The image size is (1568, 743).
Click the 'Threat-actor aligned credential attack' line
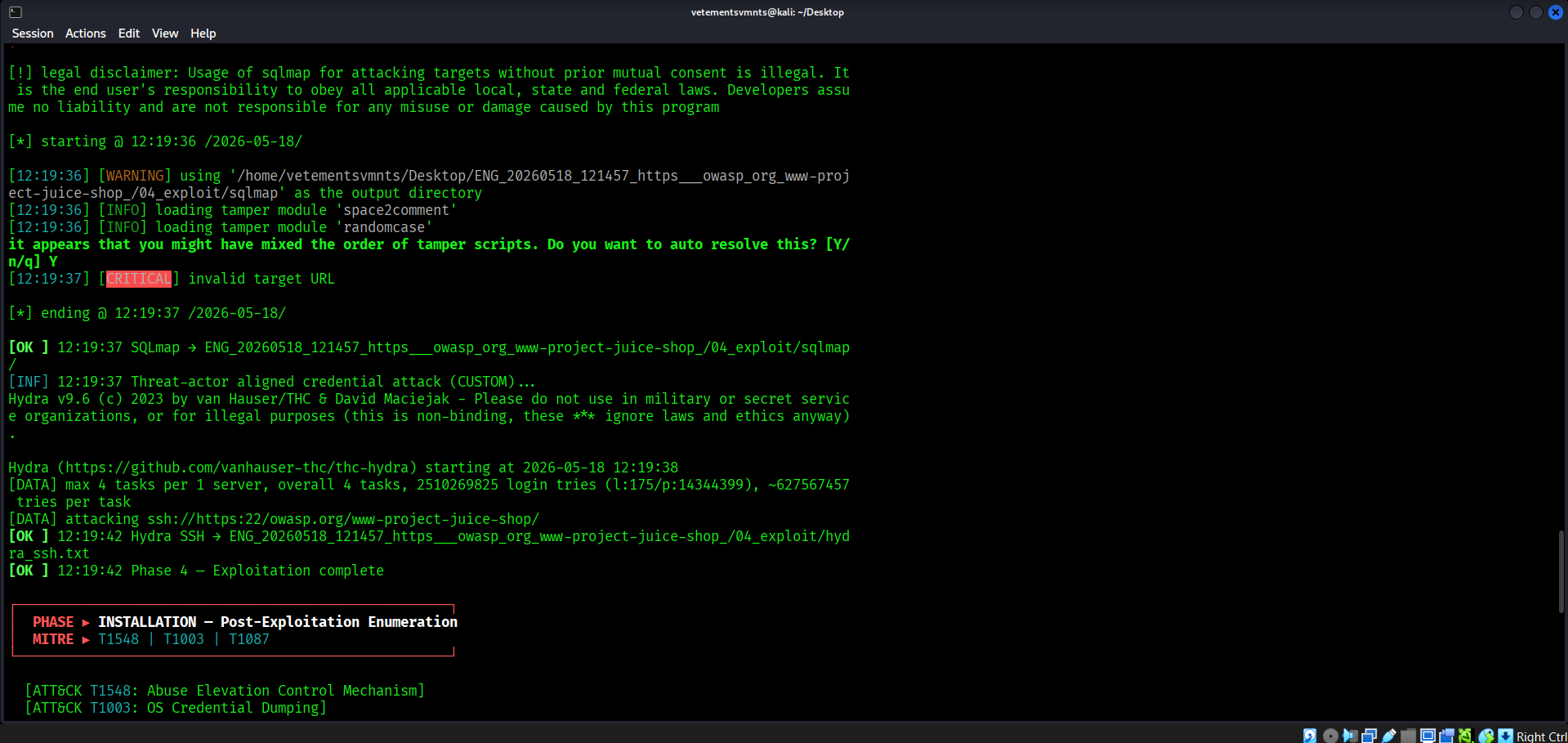[x=272, y=382]
